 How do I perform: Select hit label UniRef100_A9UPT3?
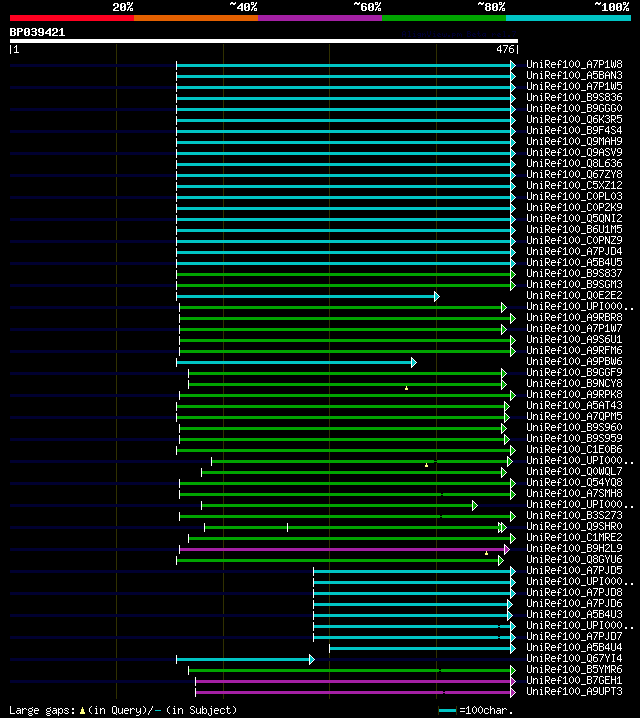(574, 691)
